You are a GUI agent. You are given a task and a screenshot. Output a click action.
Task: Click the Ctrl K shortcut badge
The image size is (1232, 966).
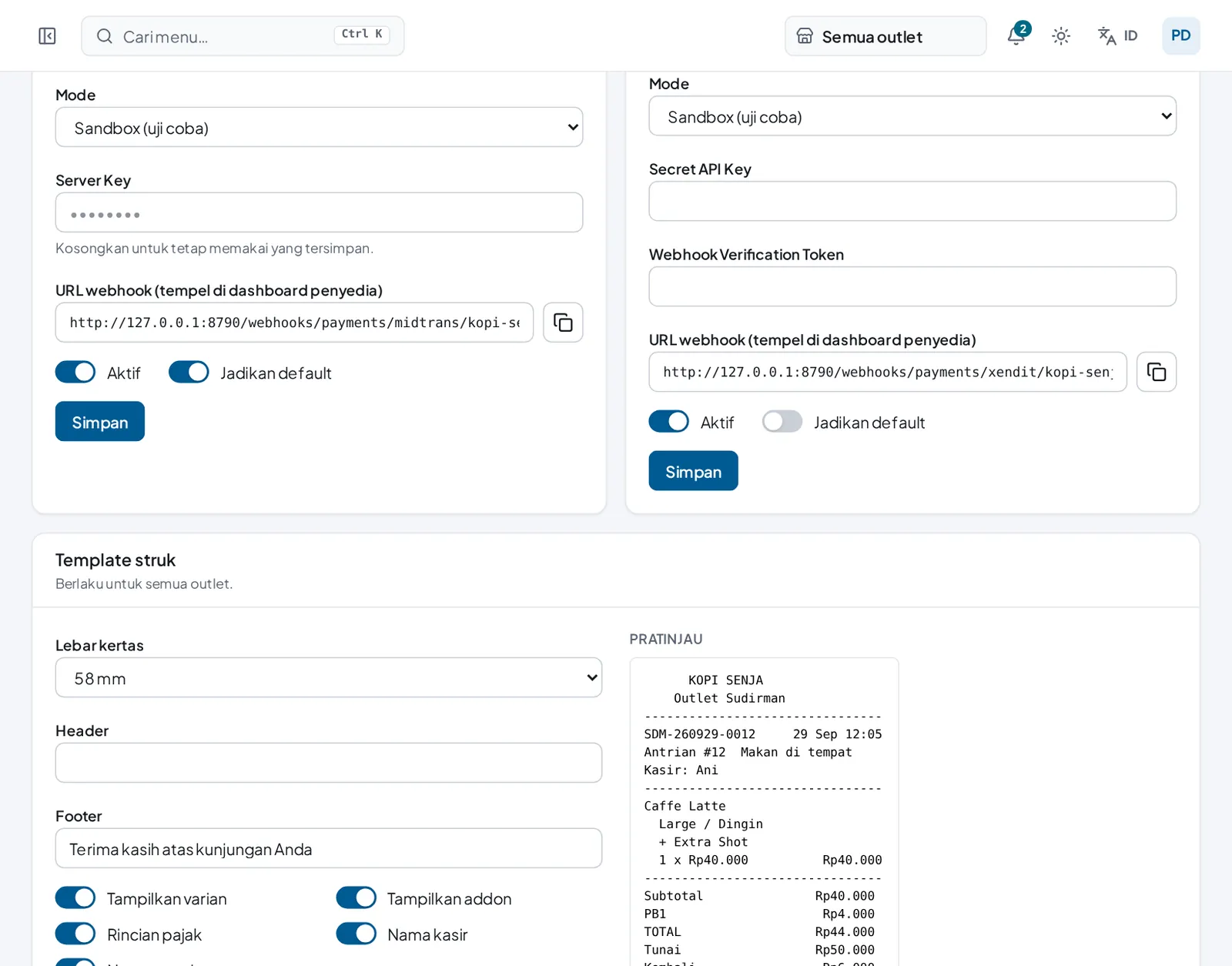point(362,35)
